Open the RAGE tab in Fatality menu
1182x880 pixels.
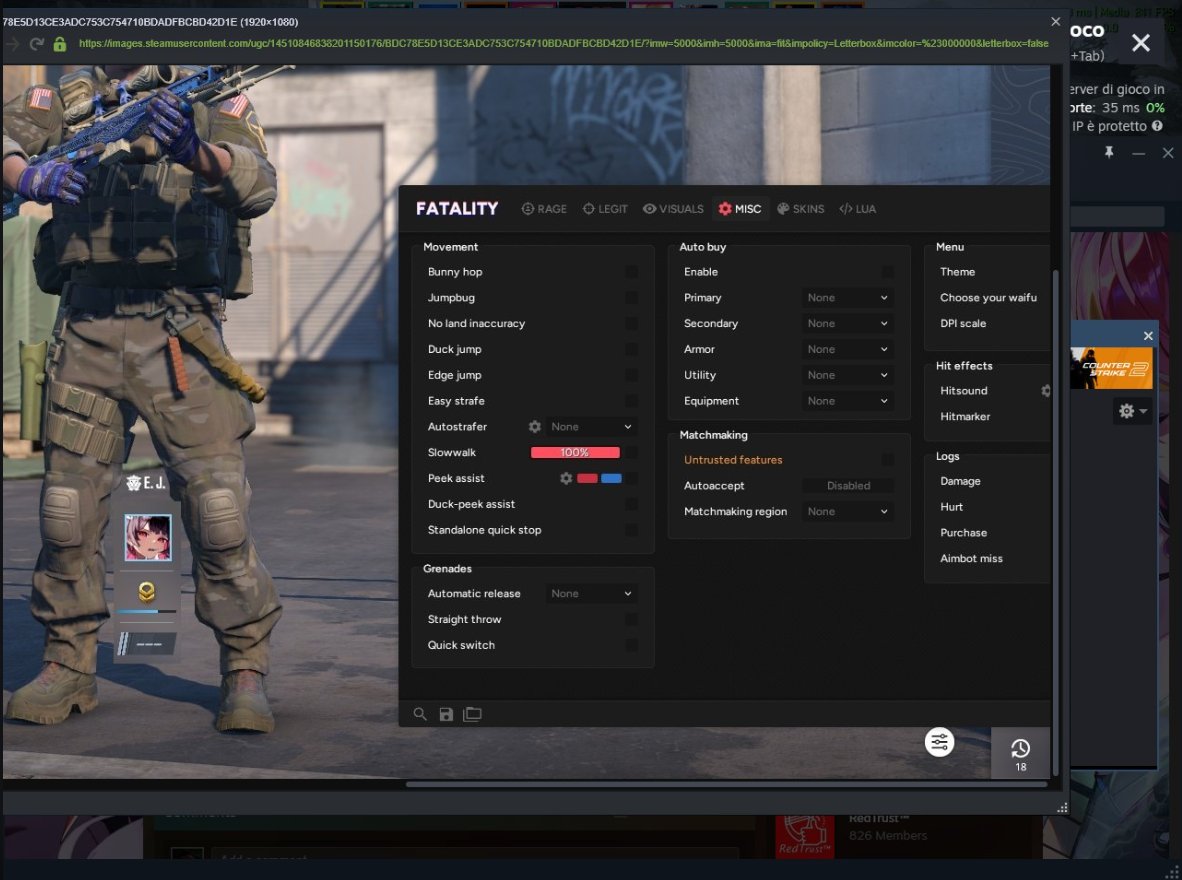[544, 209]
